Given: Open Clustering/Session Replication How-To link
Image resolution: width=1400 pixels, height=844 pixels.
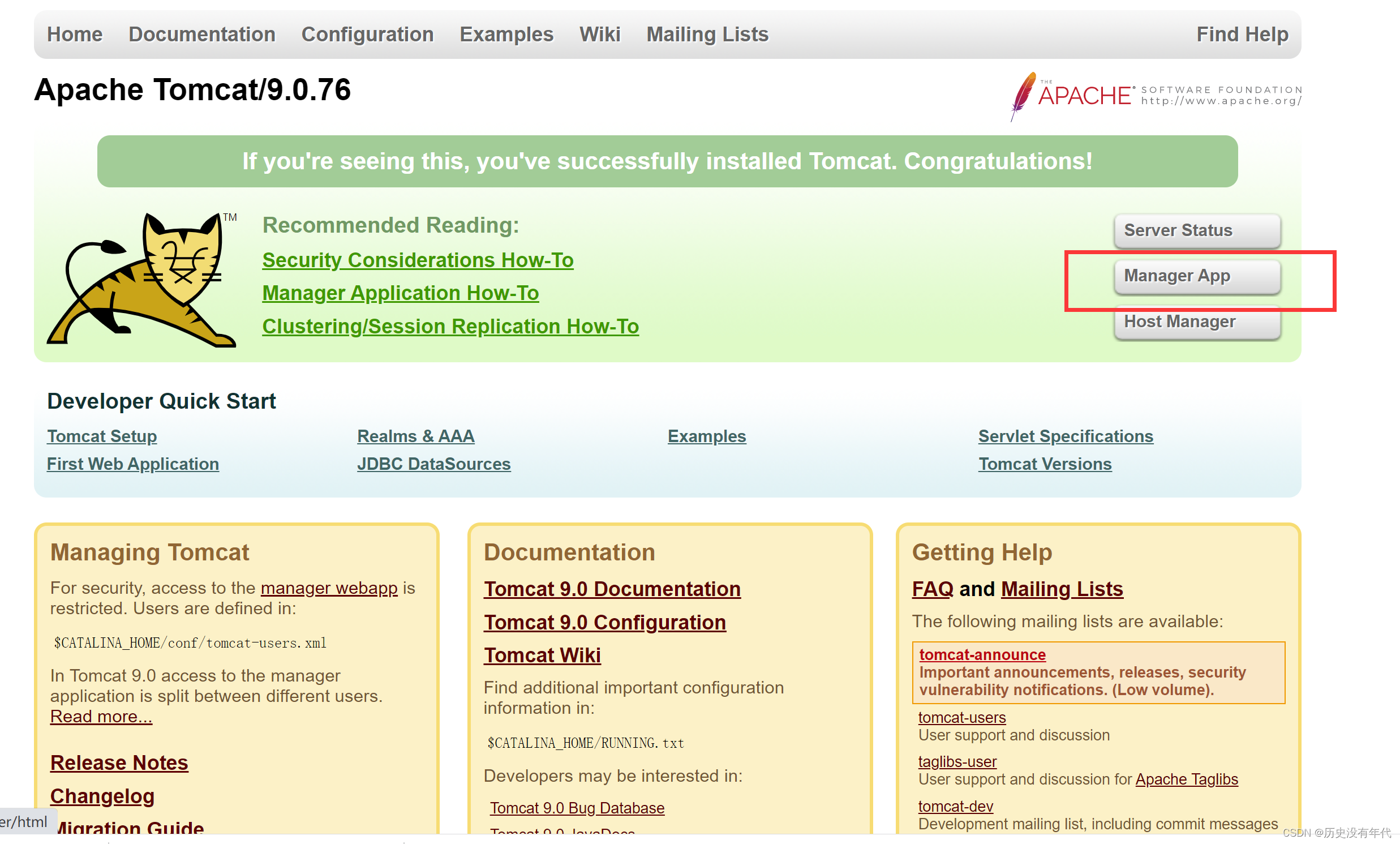Looking at the screenshot, I should pyautogui.click(x=450, y=327).
